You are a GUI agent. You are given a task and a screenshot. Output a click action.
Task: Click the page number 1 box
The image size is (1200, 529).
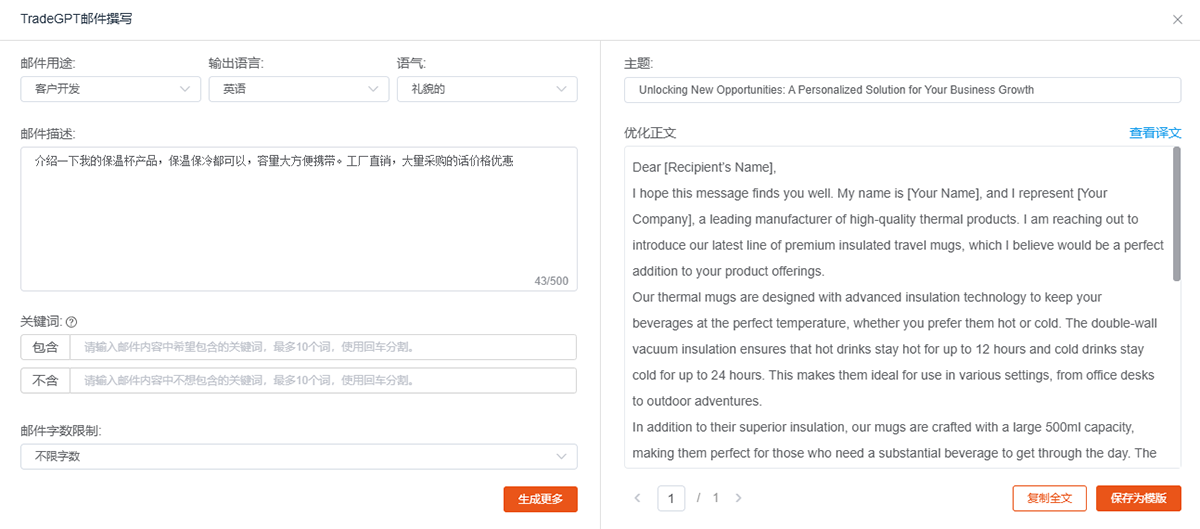tap(671, 498)
